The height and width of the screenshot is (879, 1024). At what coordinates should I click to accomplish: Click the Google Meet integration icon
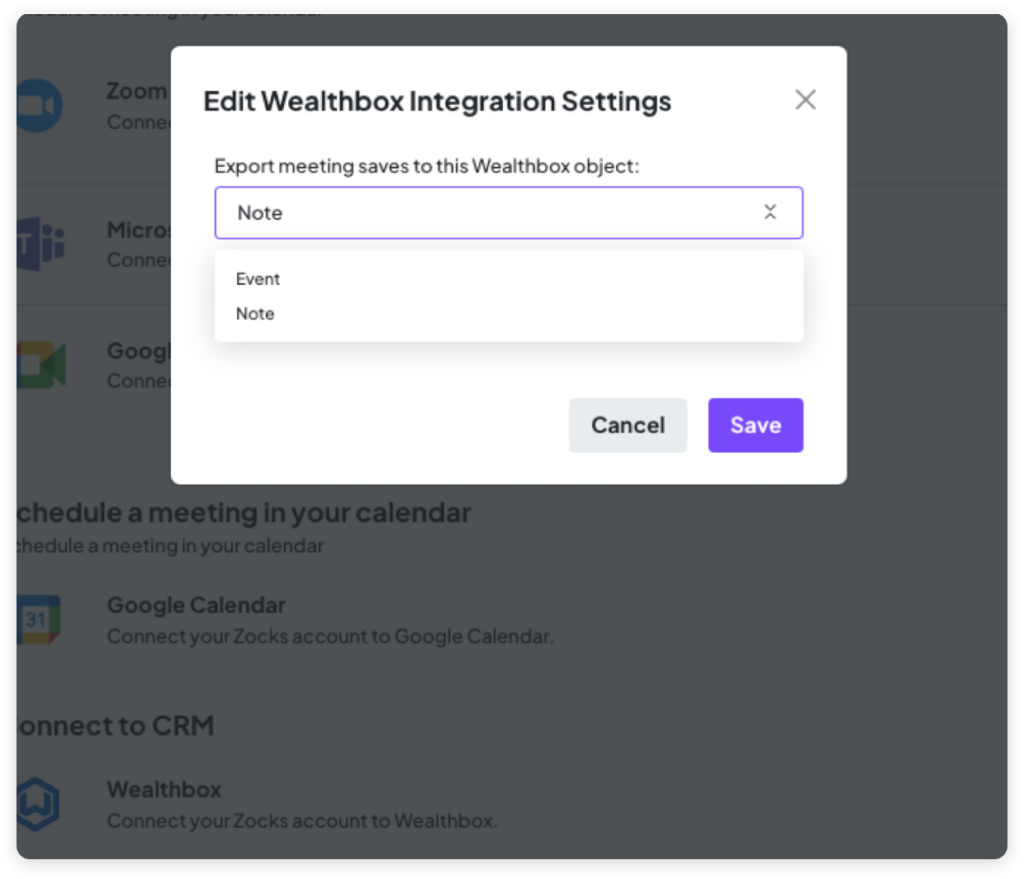coord(39,365)
